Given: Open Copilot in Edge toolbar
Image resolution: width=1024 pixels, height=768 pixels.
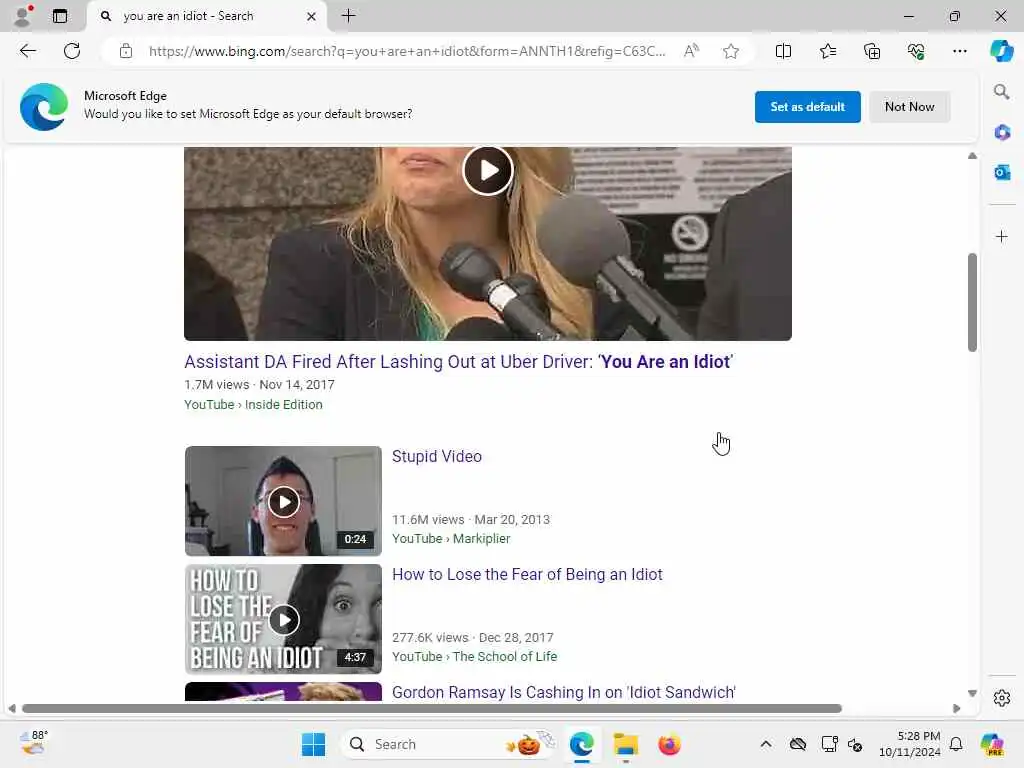Looking at the screenshot, I should point(1001,51).
